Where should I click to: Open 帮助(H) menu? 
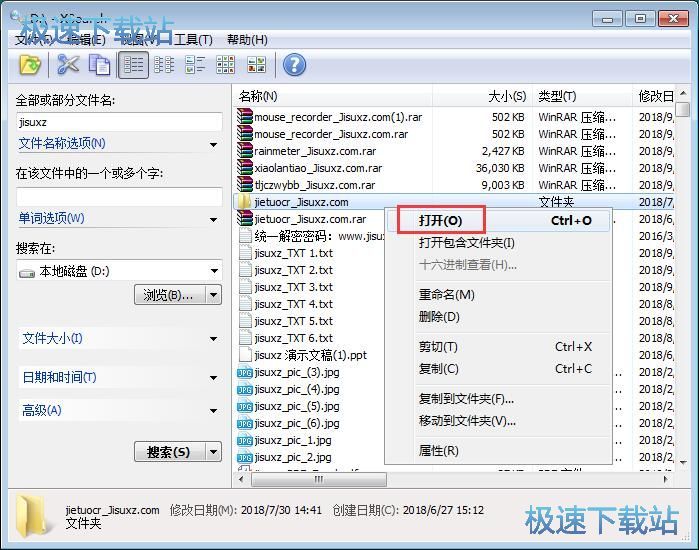click(247, 40)
